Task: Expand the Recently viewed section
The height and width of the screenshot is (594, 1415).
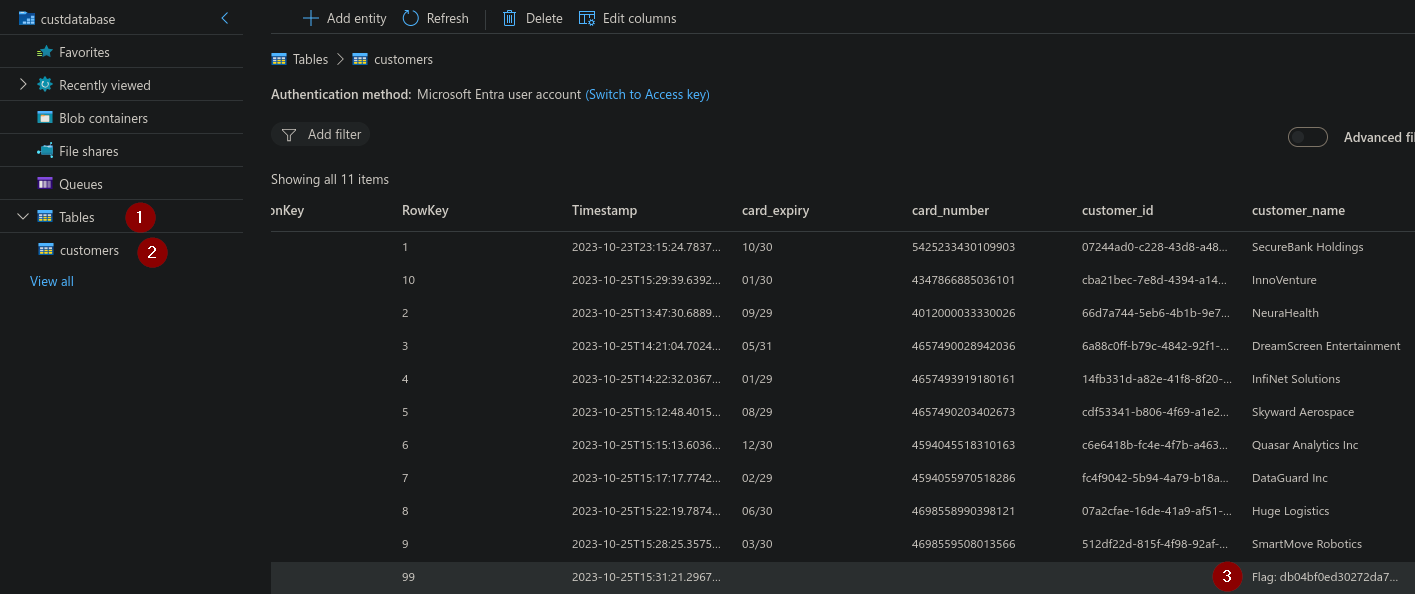Action: click(25, 84)
